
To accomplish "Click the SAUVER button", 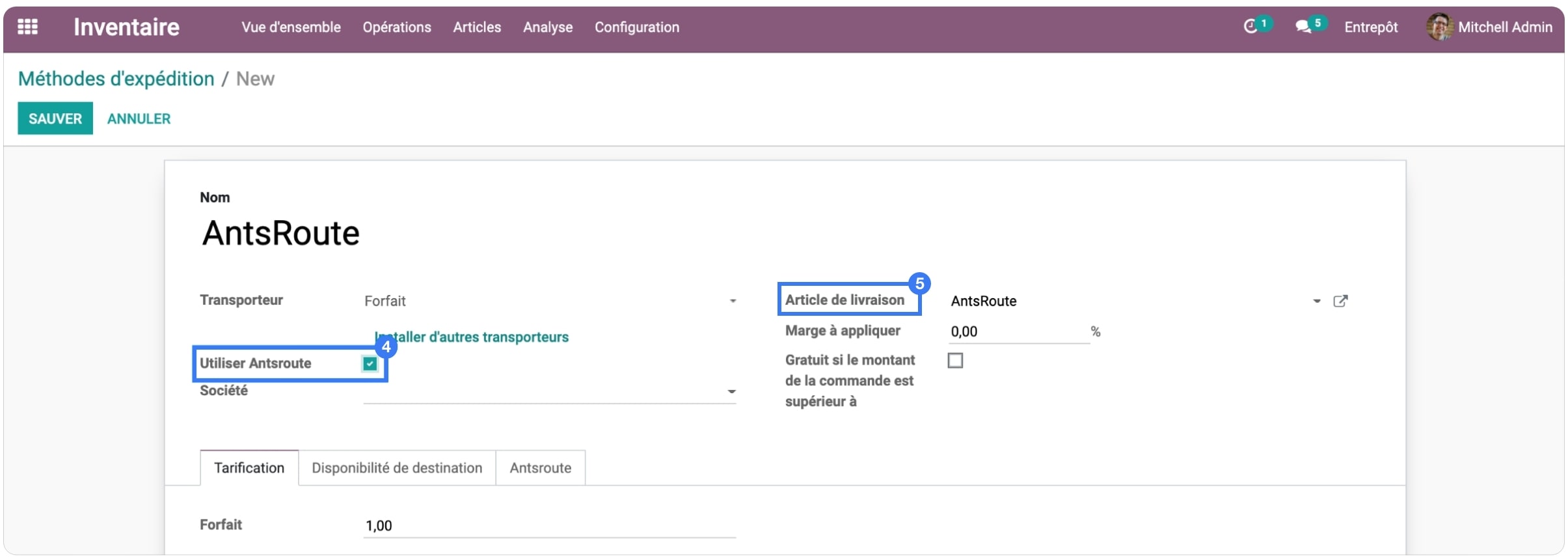I will point(55,119).
